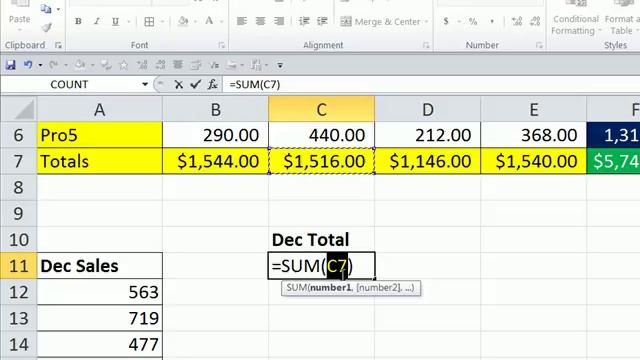Viewport: 640px width, 360px height.
Task: Click in the formula bar showing =SUM(C7)
Action: (432, 84)
